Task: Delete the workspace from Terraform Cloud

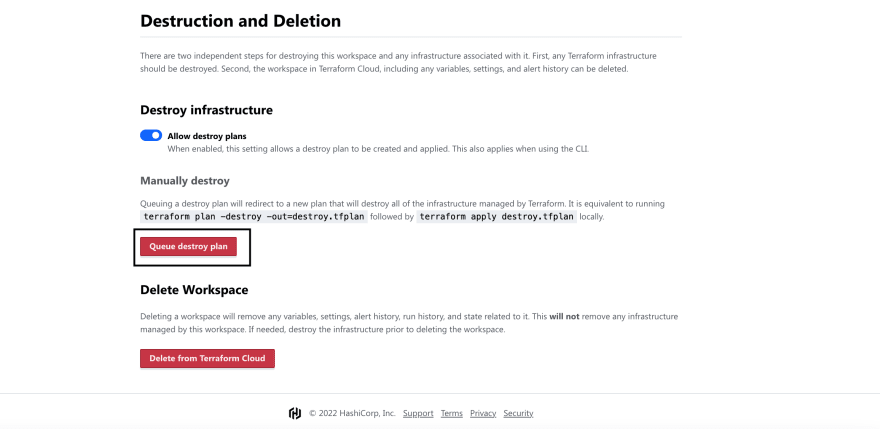Action: click(x=207, y=358)
